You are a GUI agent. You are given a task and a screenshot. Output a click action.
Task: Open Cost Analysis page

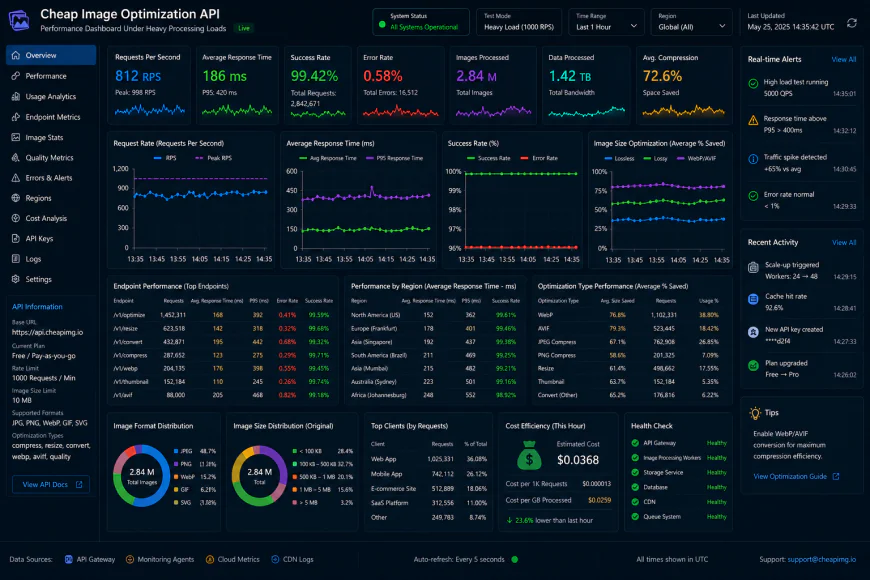pos(51,219)
